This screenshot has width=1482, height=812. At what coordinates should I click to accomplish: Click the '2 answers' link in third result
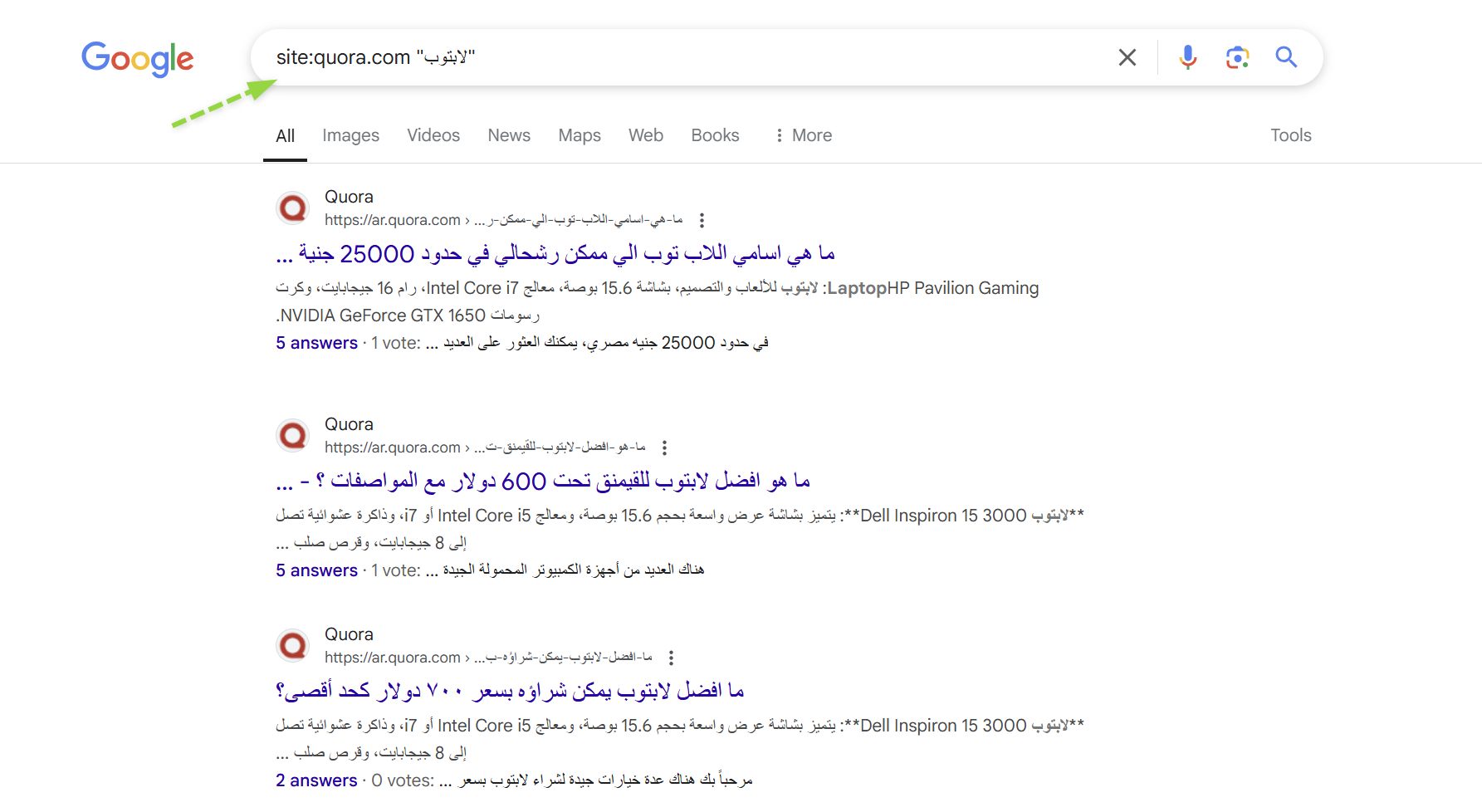316,780
